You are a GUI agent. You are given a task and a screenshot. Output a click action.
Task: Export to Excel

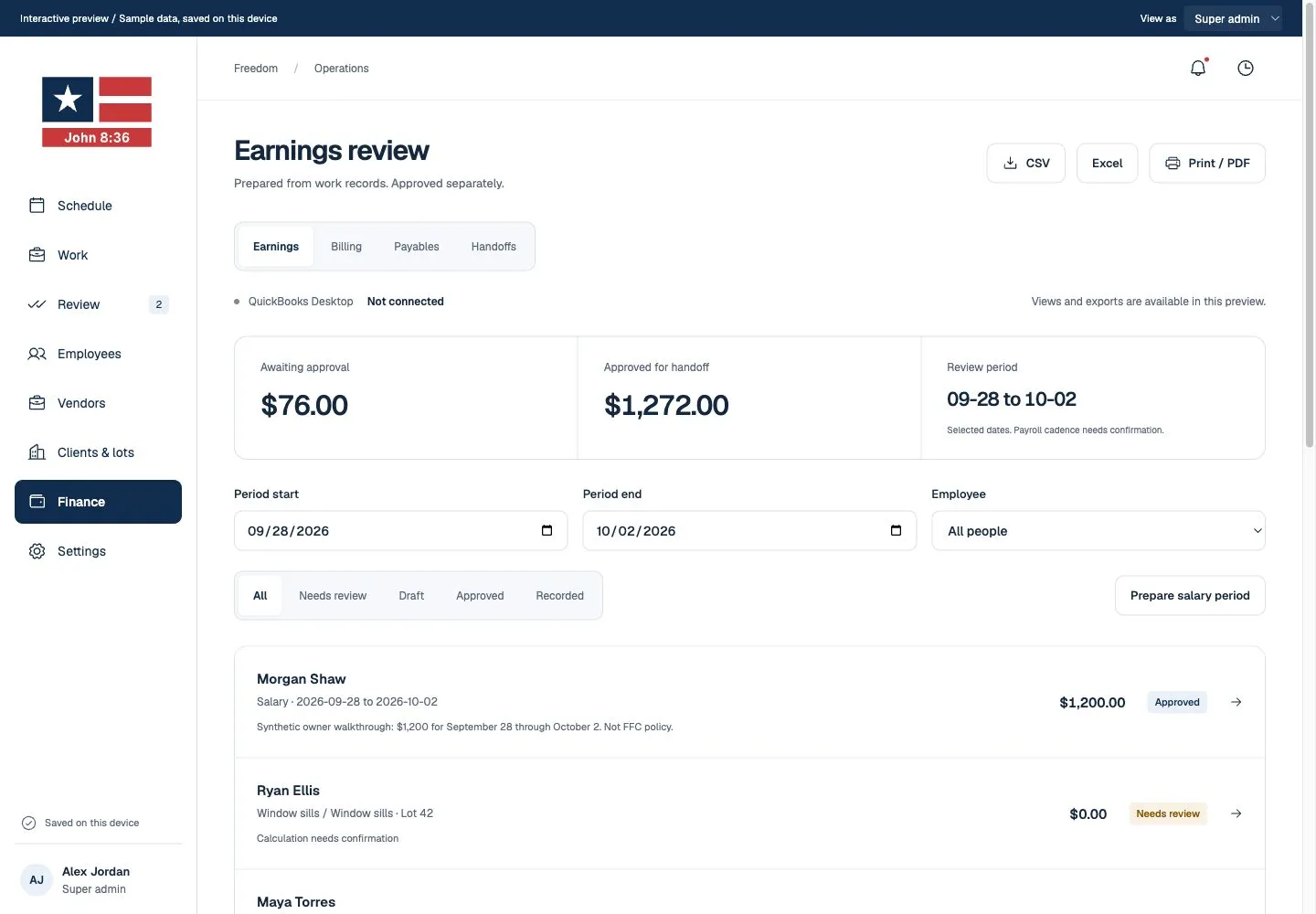coord(1107,163)
